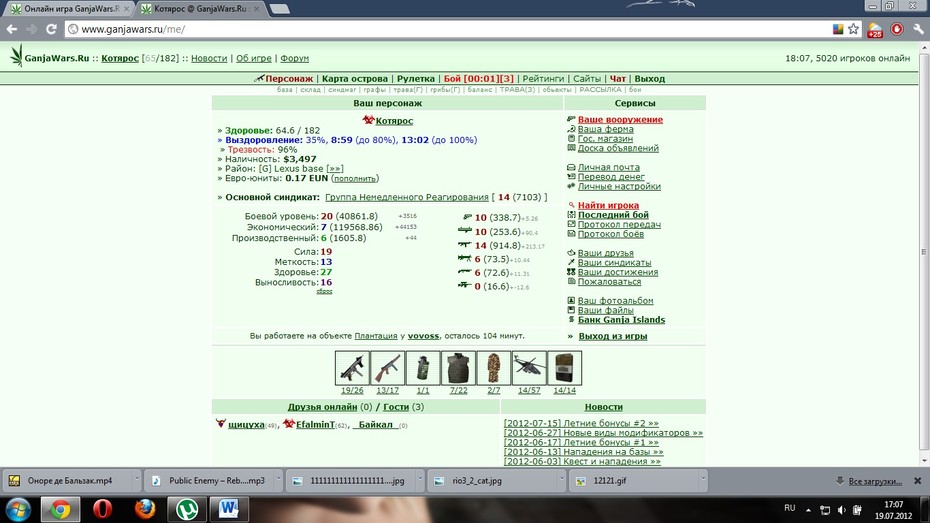
Task: Open Opera from the taskbar
Action: (x=103, y=509)
